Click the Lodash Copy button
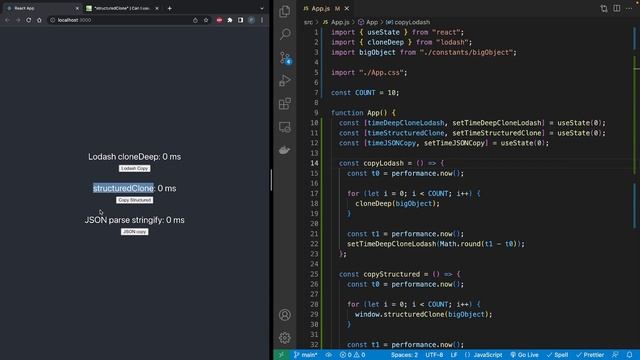This screenshot has height=360, width=640. (134, 168)
